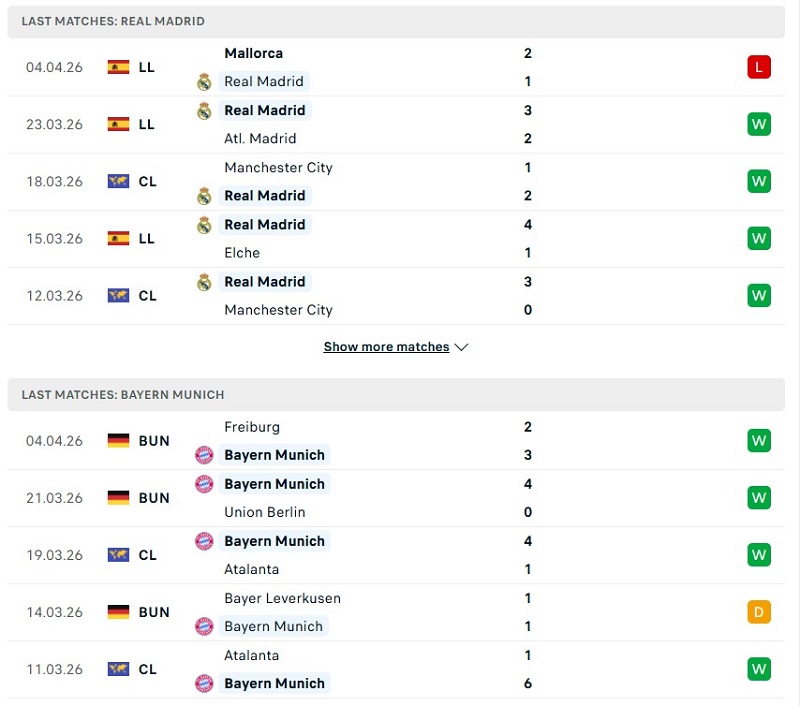Screen dimensions: 800x706
Task: Click the Real Madrid crest in the Elche match
Action: (x=203, y=225)
